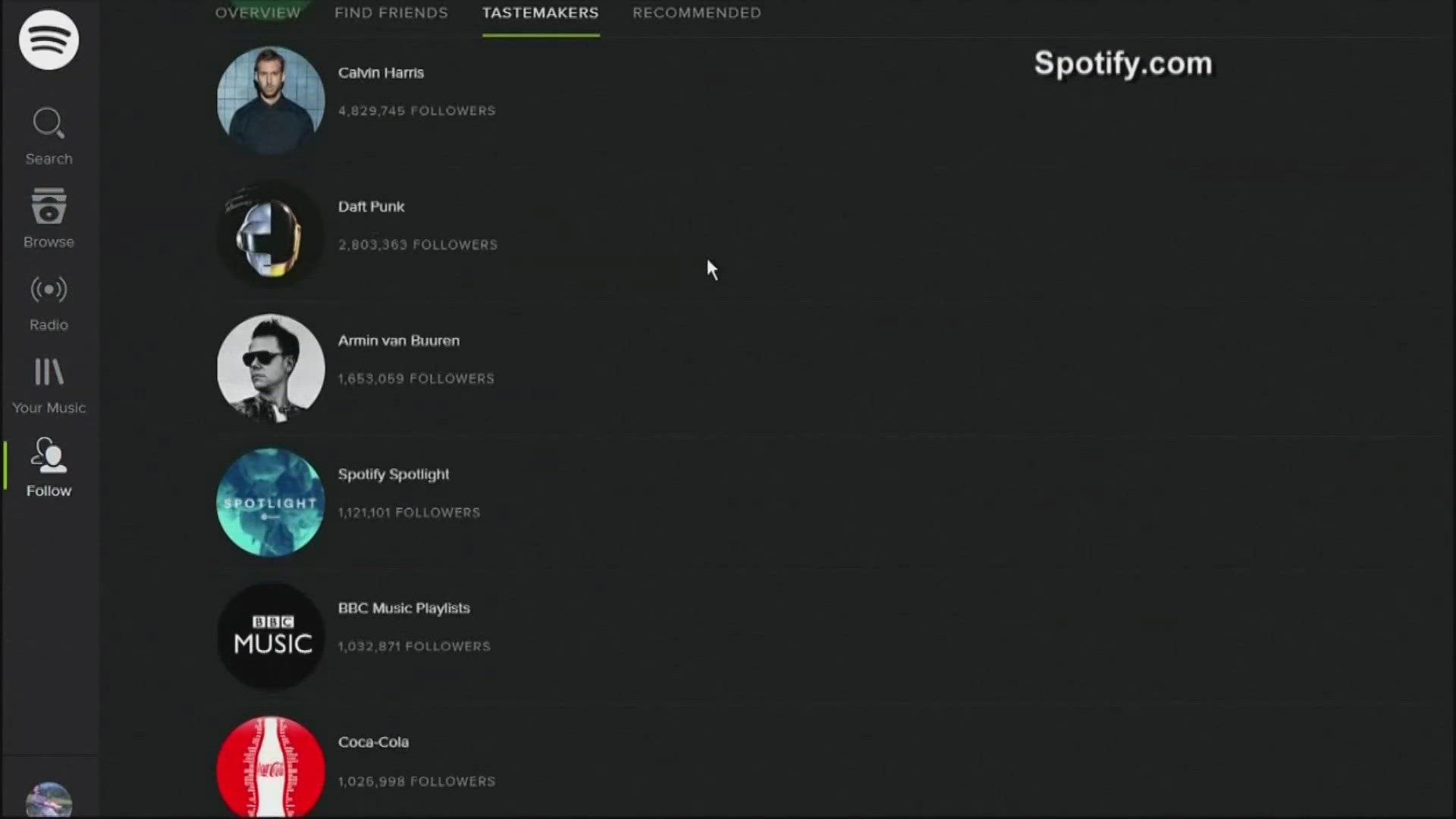Open the Search magnifier icon
Image resolution: width=1456 pixels, height=819 pixels.
(x=49, y=122)
